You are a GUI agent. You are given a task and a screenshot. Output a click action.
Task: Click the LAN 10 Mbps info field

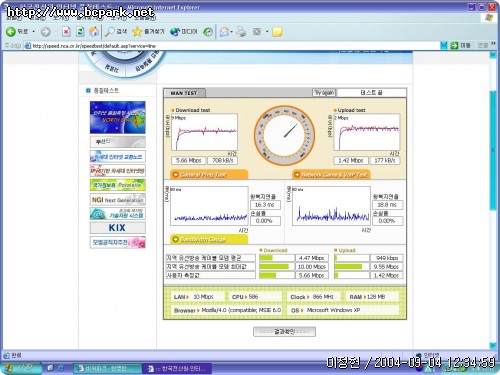click(x=197, y=297)
